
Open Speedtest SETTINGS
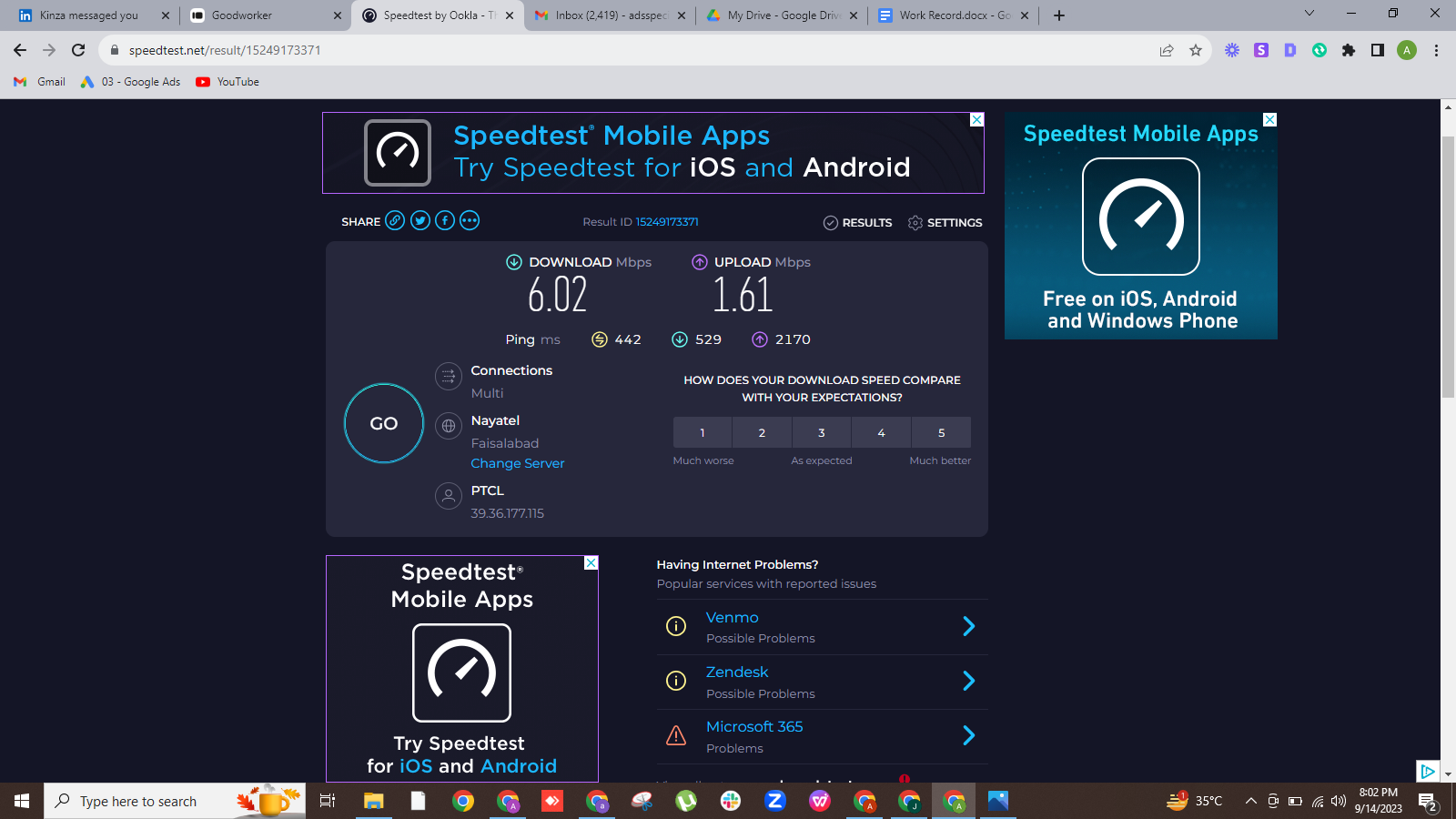click(945, 223)
